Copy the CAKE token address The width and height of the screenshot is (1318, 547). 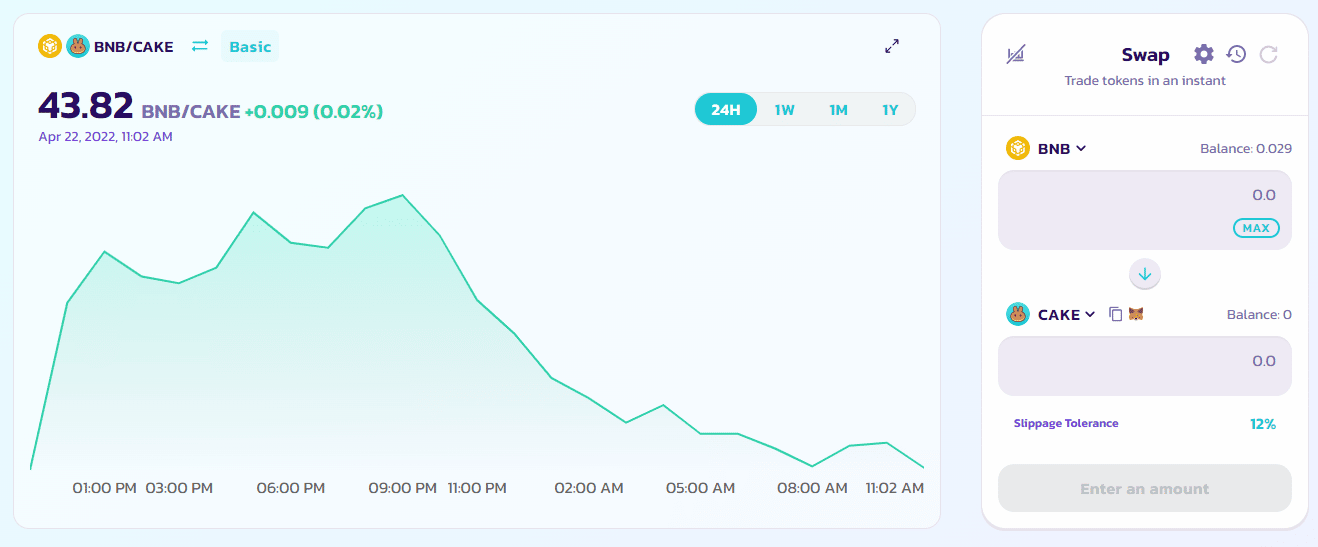1116,314
